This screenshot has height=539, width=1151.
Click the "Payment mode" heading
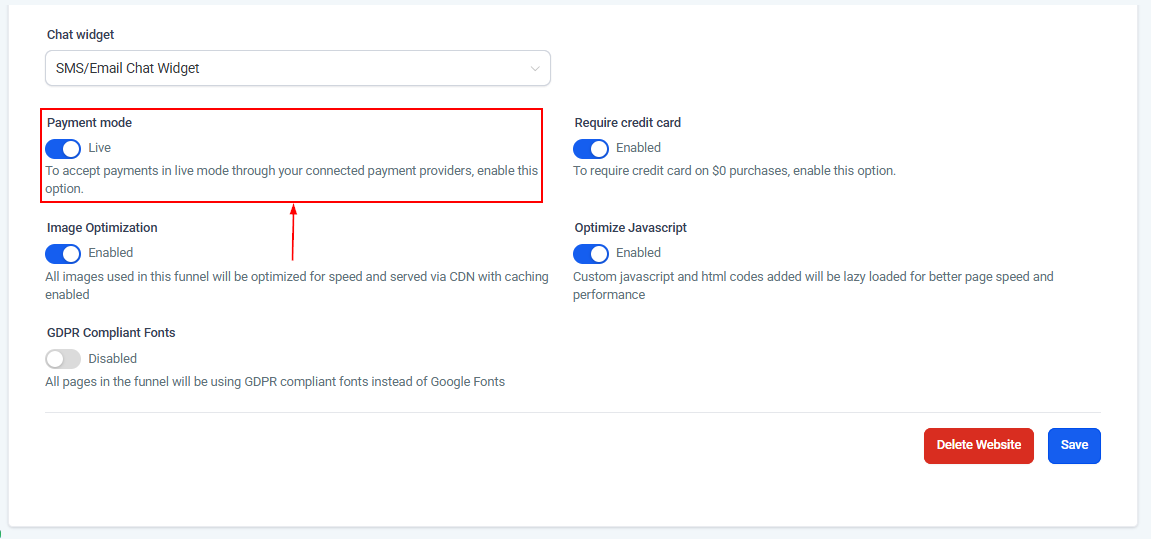tap(89, 123)
